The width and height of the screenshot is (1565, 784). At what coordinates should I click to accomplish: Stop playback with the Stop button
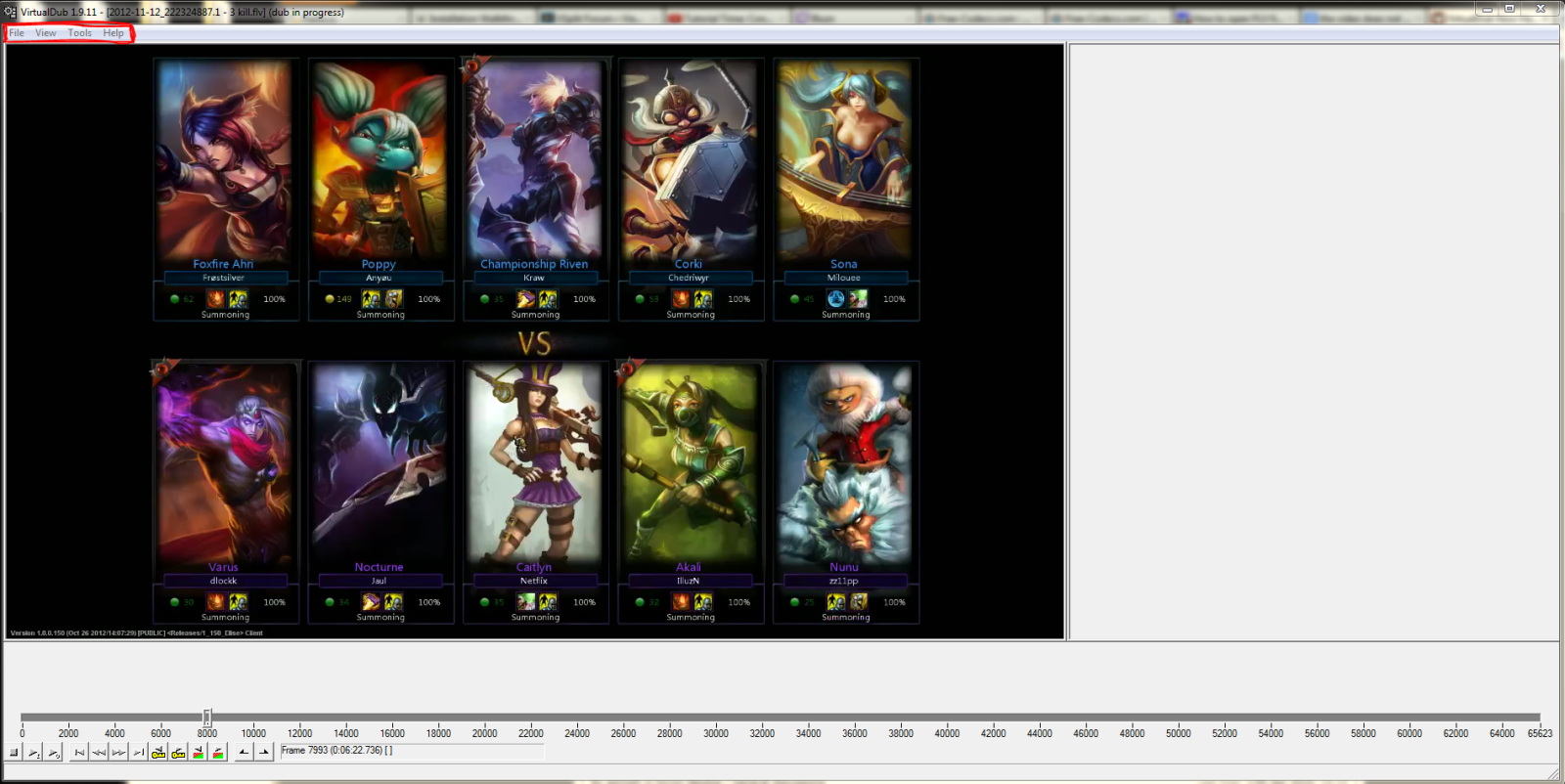[15, 752]
